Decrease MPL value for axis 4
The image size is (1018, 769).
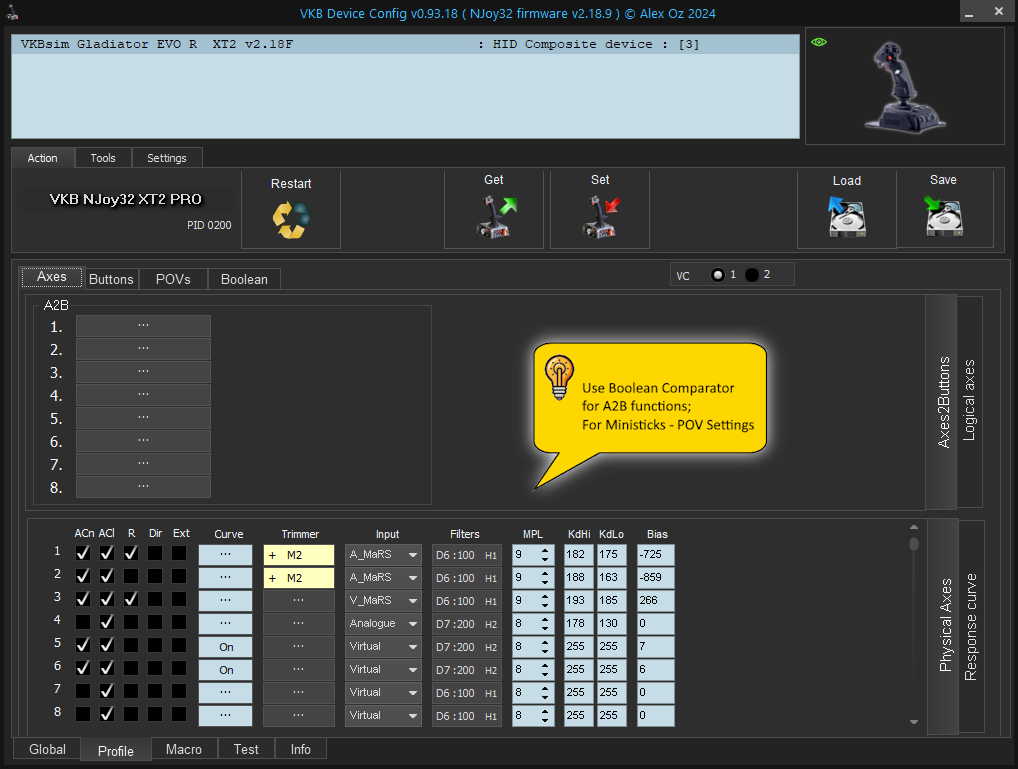(545, 629)
